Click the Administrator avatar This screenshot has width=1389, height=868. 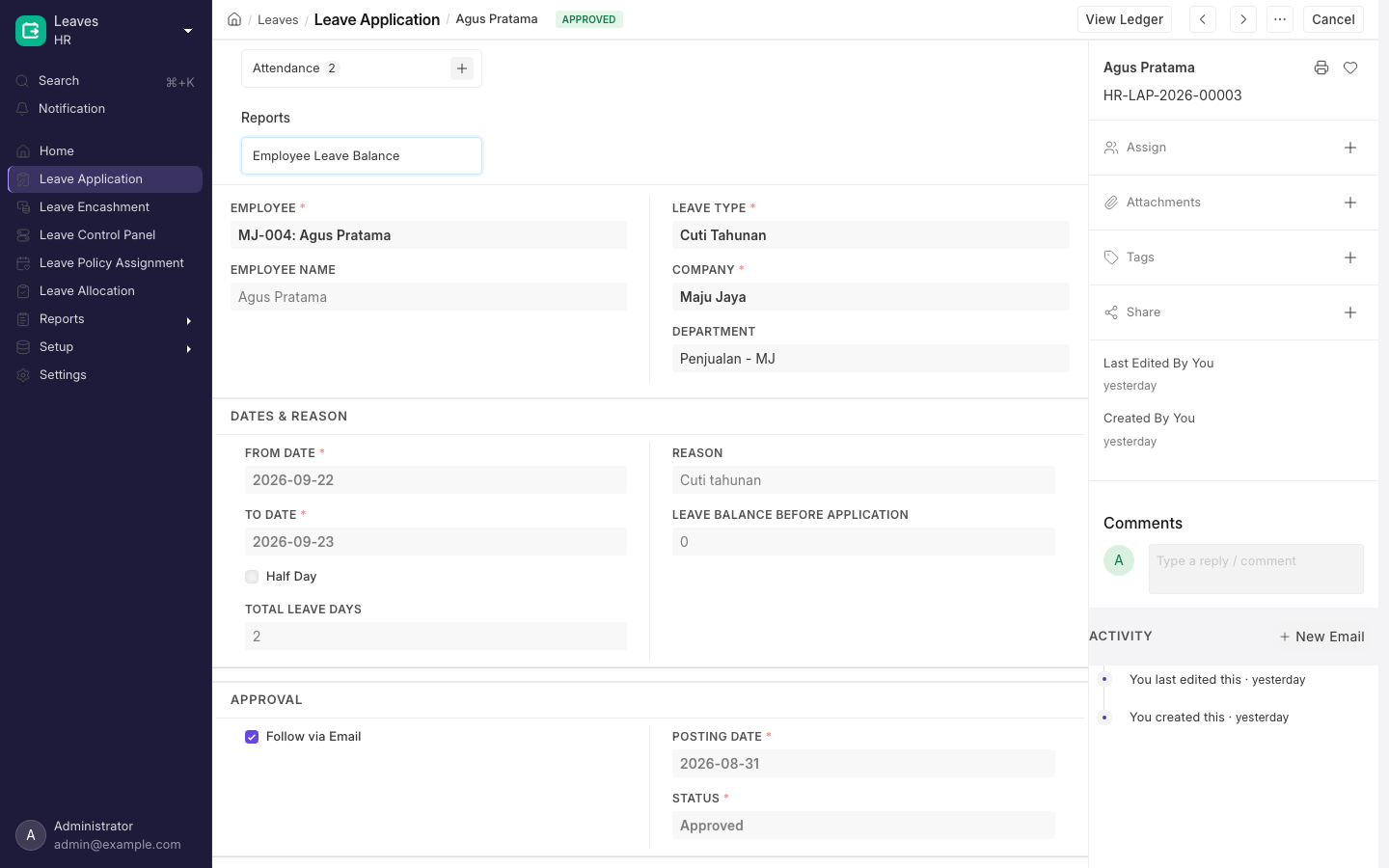(x=31, y=835)
